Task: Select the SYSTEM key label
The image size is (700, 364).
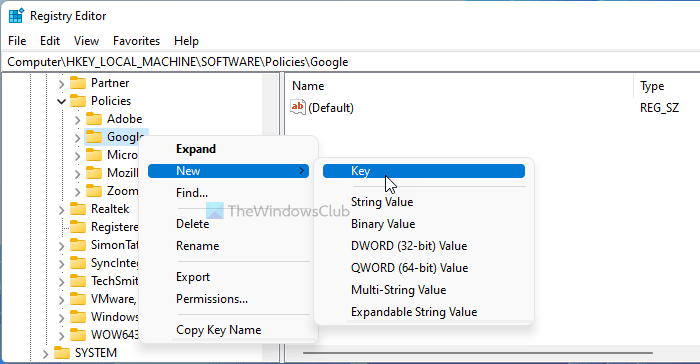Action: coord(96,353)
